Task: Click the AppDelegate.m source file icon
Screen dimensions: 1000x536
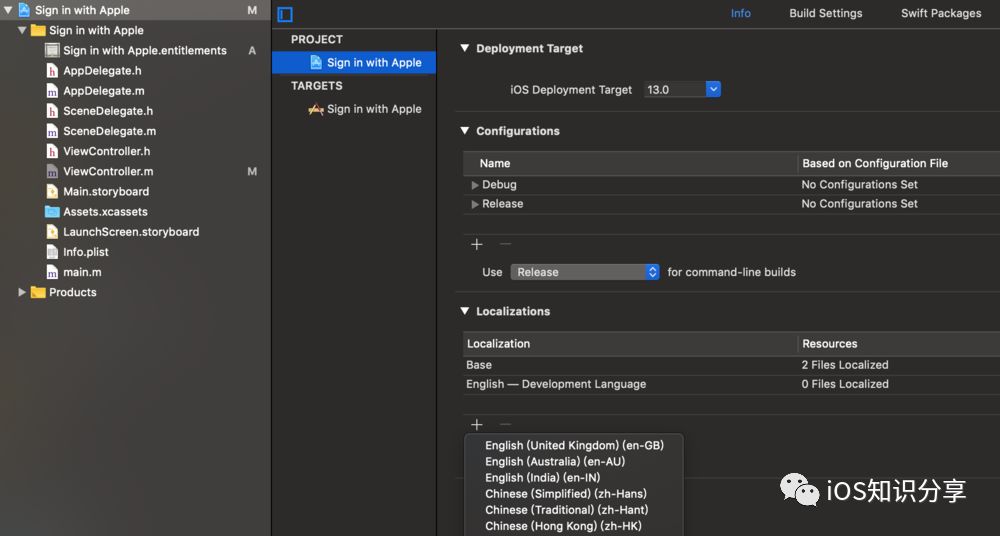Action: pos(52,91)
